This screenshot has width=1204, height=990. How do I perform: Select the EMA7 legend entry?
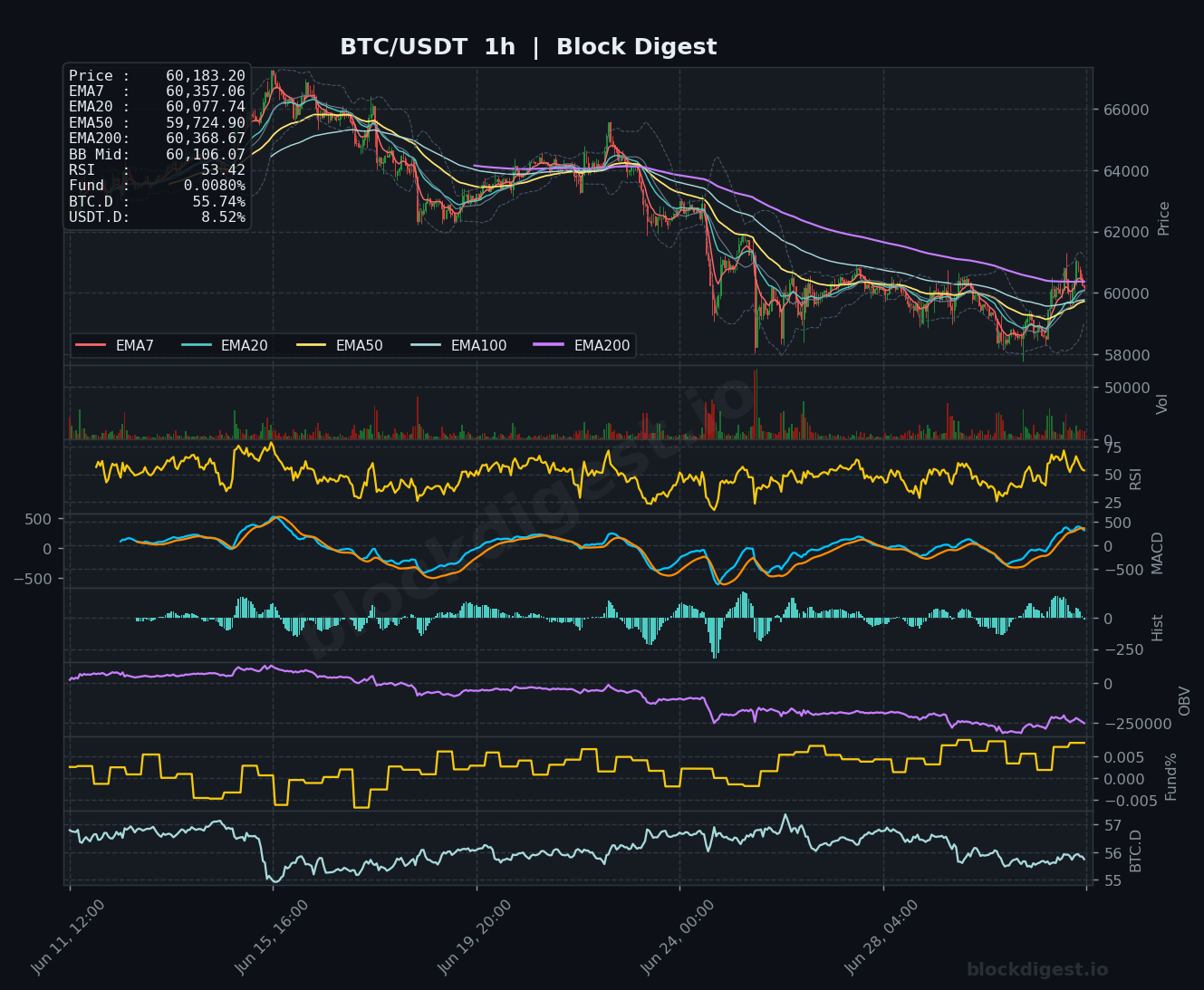click(115, 345)
